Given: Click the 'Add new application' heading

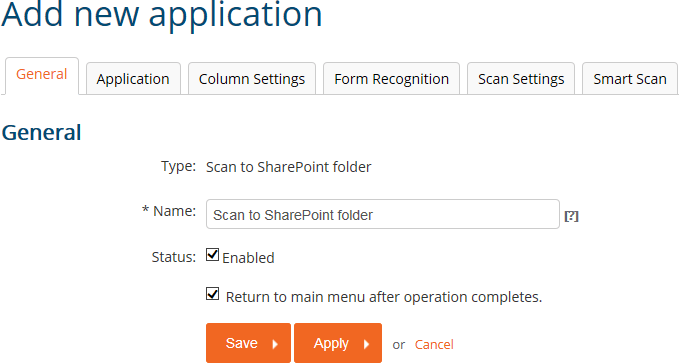Looking at the screenshot, I should click(x=162, y=15).
